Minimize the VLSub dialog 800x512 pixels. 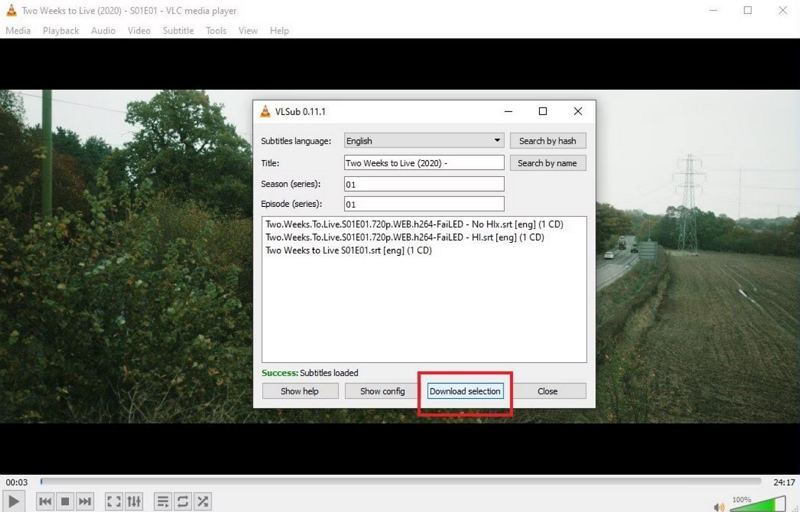click(508, 111)
